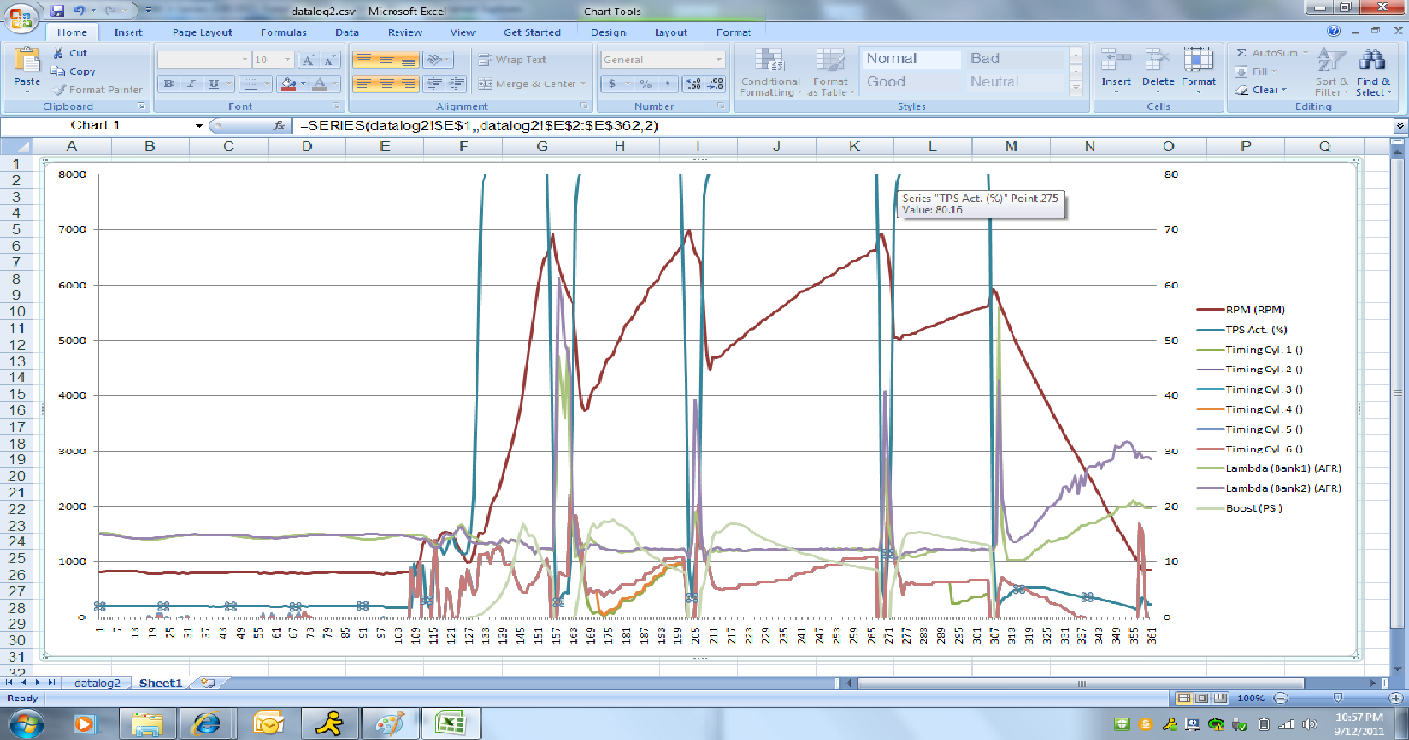1409x740 pixels.
Task: Open the Formulas ribbon tab
Action: [x=283, y=32]
